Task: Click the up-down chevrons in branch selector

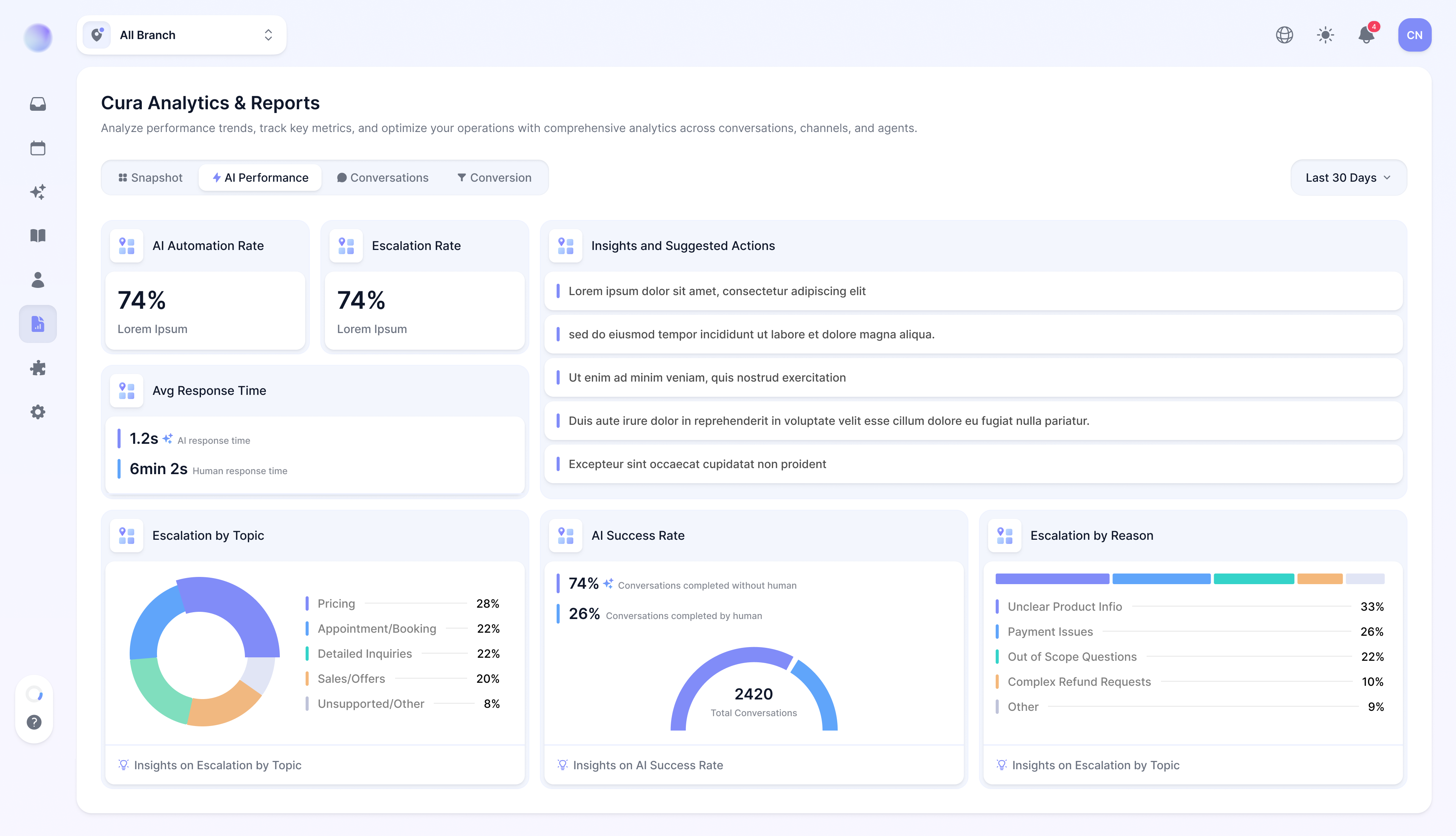Action: point(268,35)
